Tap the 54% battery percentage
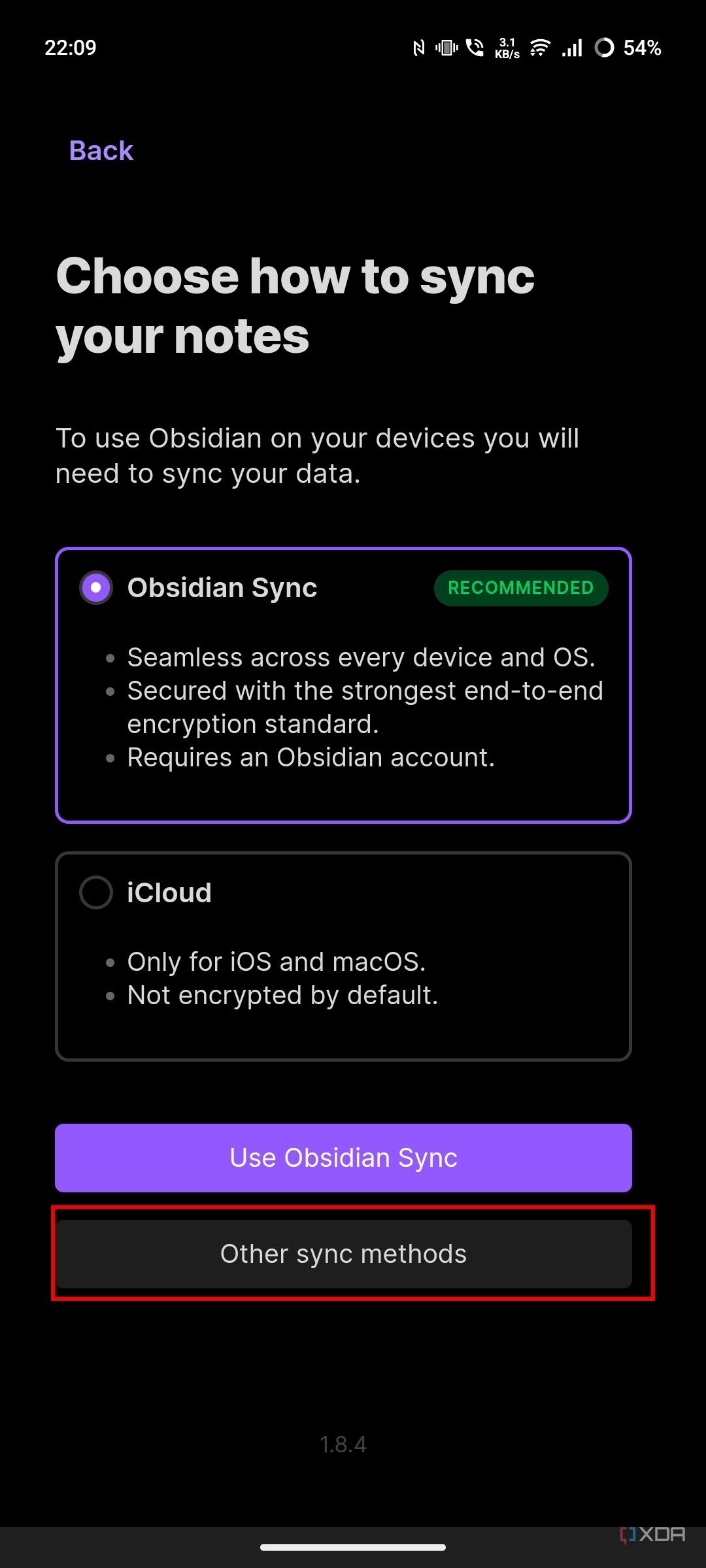This screenshot has width=706, height=1568. (642, 48)
